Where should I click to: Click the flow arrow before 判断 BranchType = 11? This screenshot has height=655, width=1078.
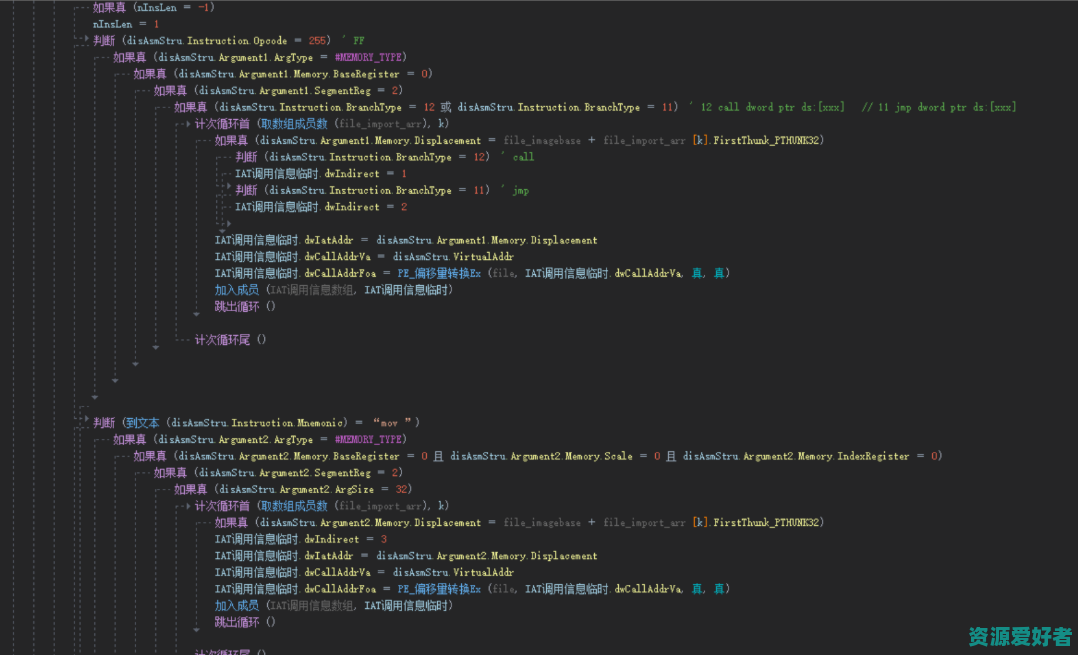click(x=227, y=190)
